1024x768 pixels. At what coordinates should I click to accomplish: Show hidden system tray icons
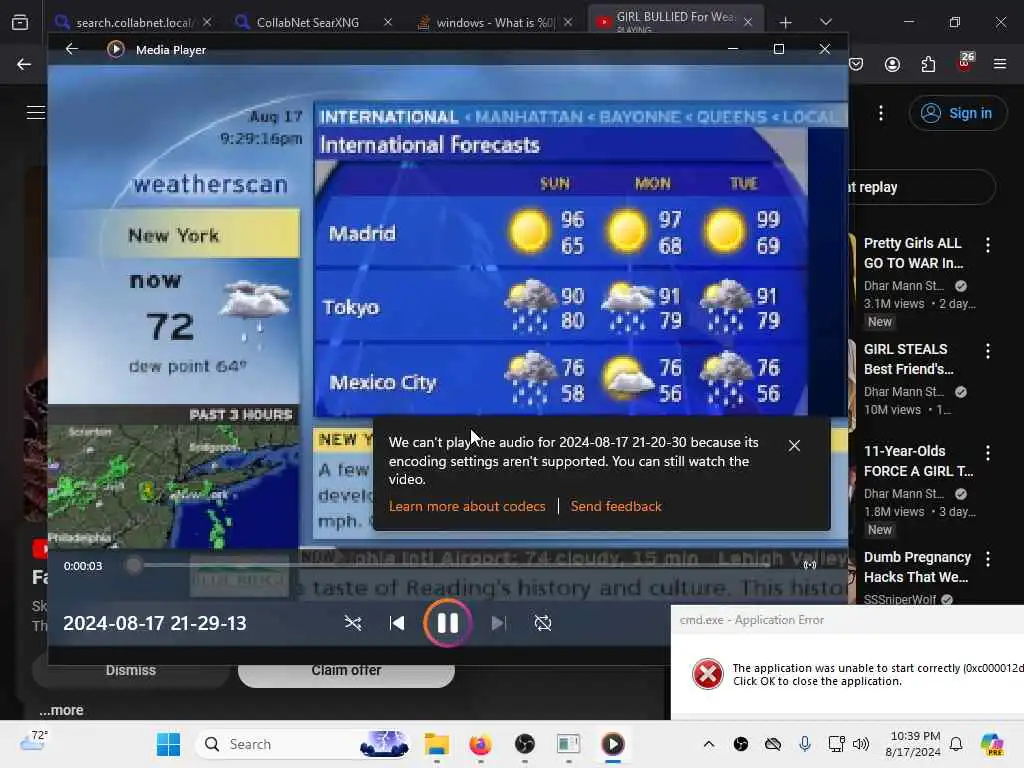click(709, 744)
